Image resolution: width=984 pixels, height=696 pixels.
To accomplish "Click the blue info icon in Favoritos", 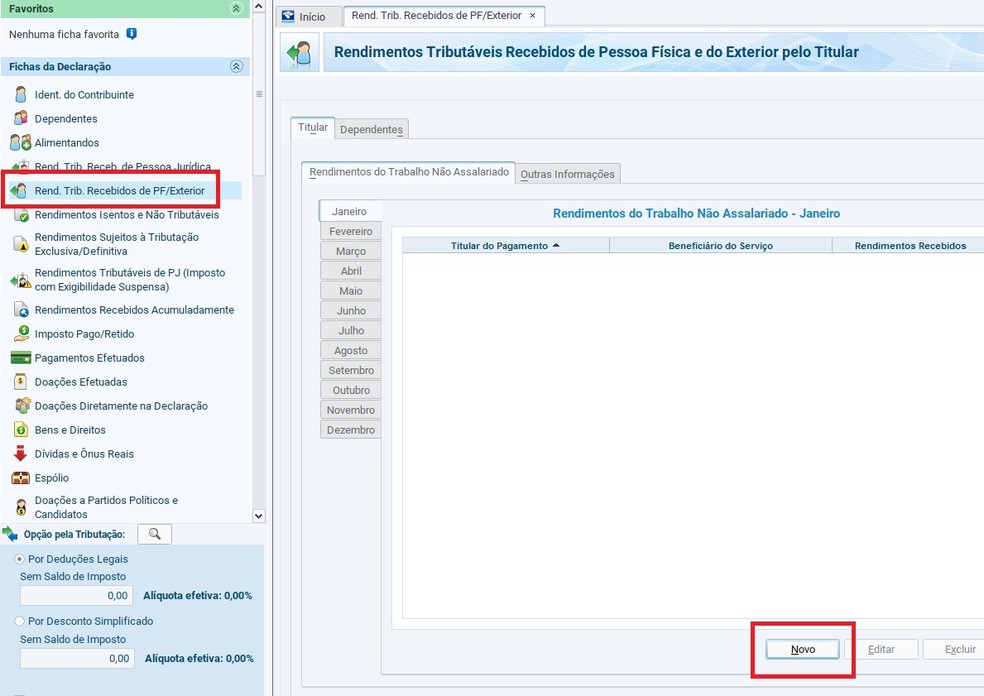I will coord(132,34).
